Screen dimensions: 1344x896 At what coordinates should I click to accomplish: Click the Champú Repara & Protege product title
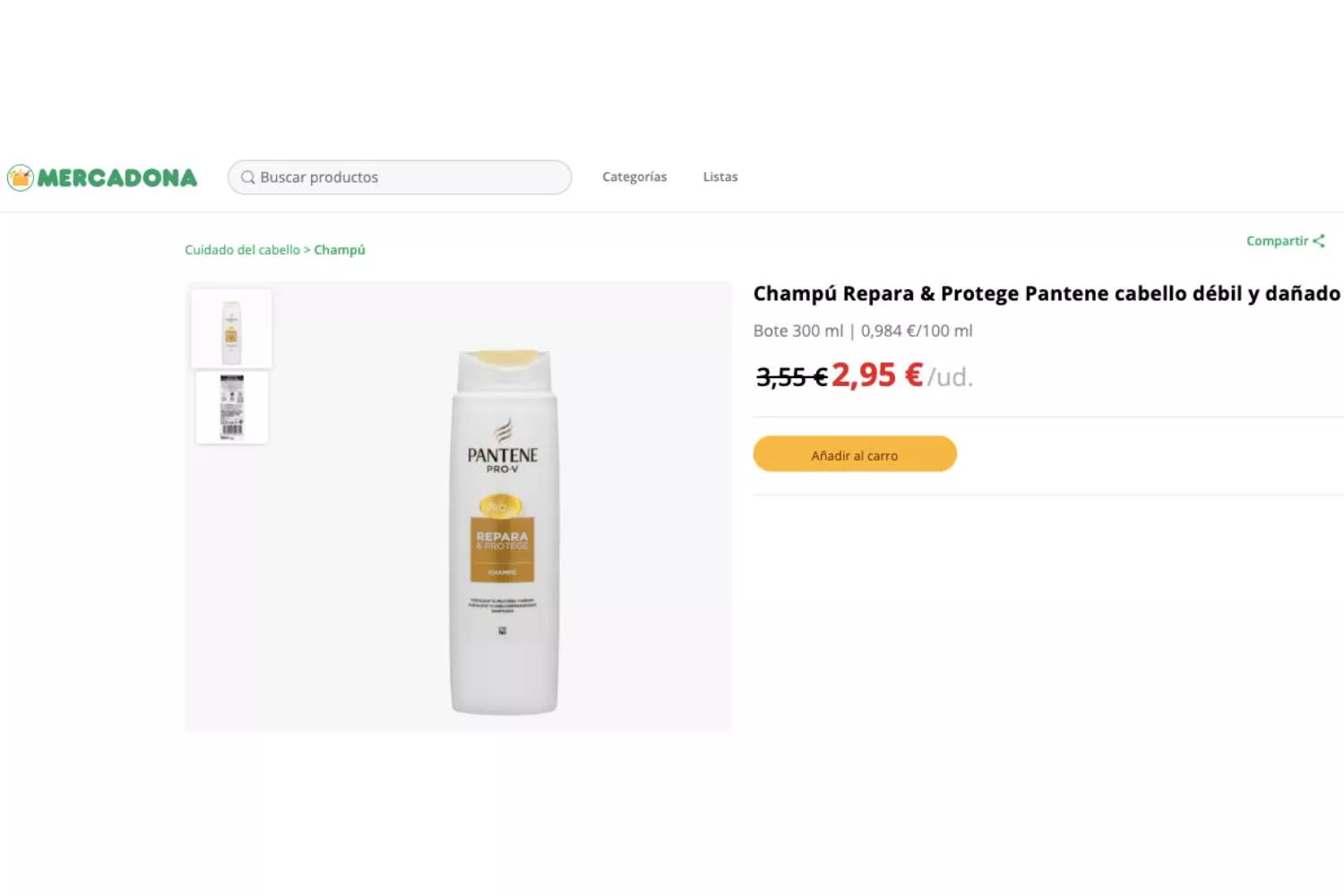(x=1047, y=294)
